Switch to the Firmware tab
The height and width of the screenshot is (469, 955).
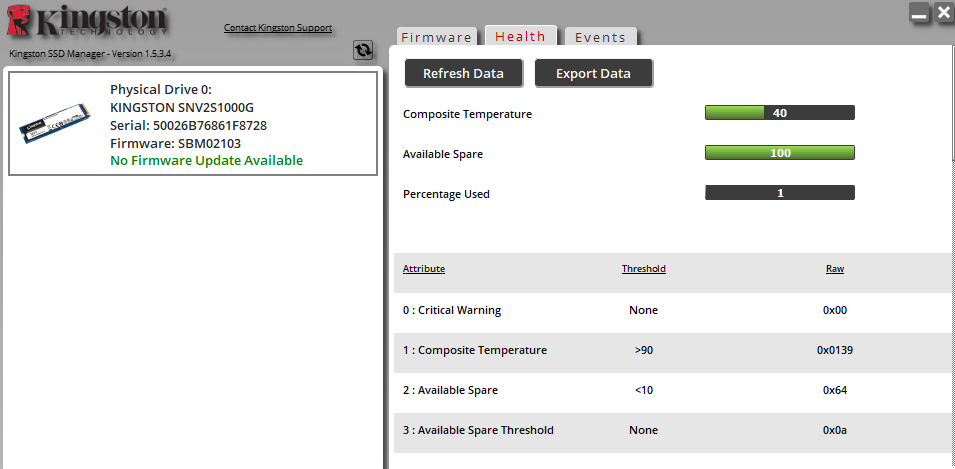coord(436,37)
